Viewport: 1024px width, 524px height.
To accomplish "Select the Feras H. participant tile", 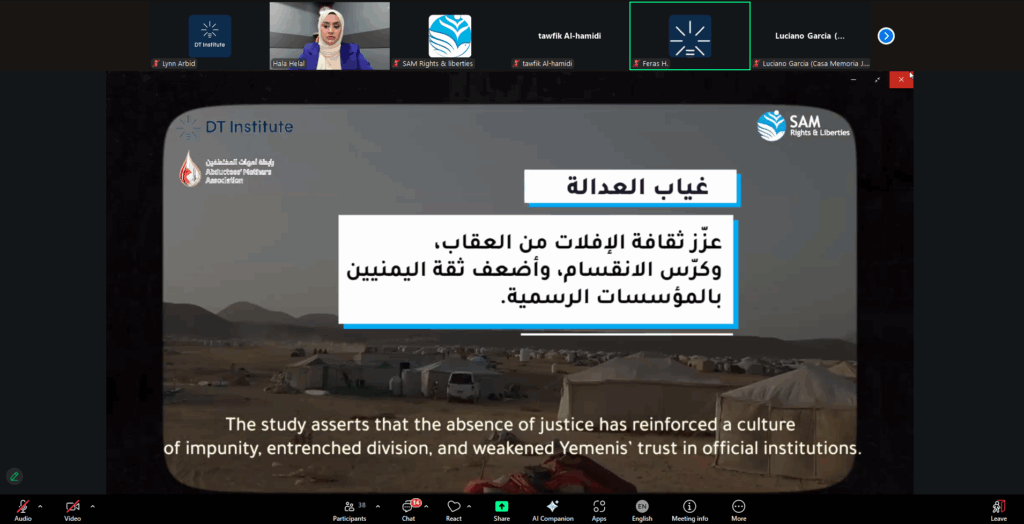I will click(x=689, y=35).
